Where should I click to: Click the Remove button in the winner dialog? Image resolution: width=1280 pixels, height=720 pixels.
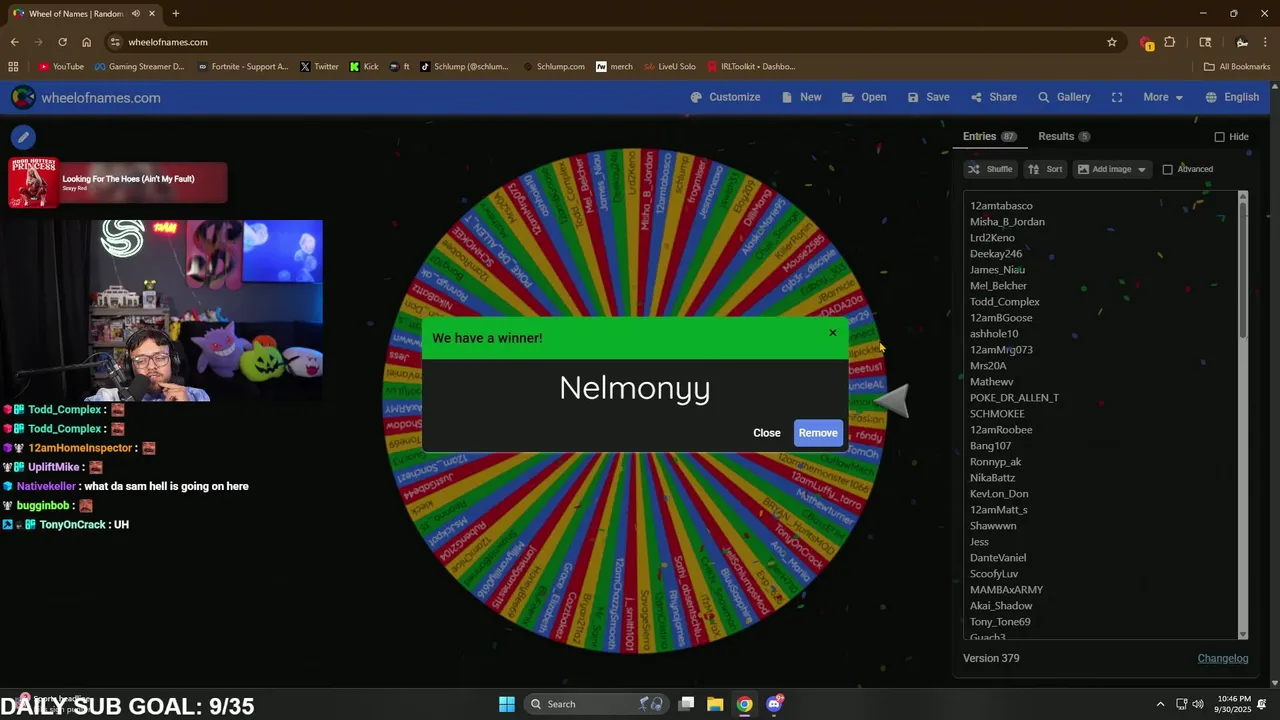coord(818,433)
